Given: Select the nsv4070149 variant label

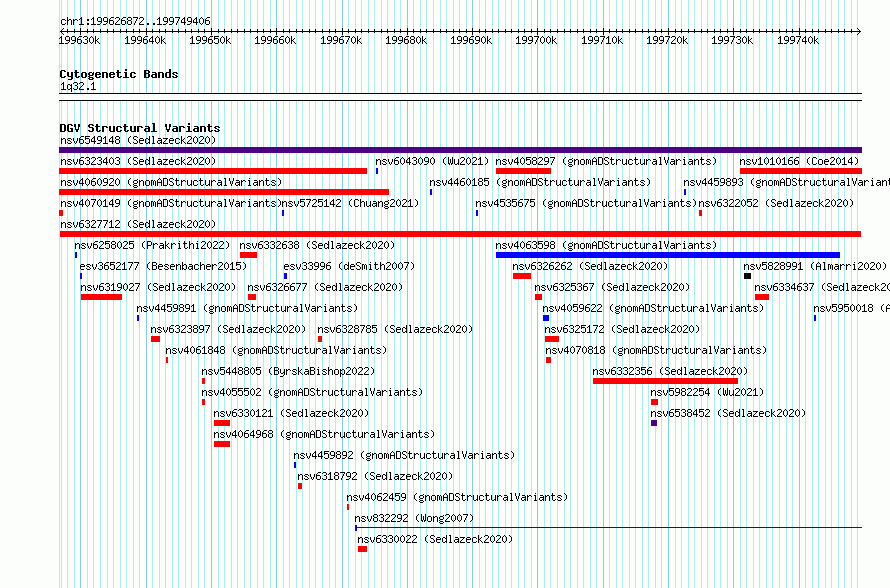Looking at the screenshot, I should [x=171, y=203].
